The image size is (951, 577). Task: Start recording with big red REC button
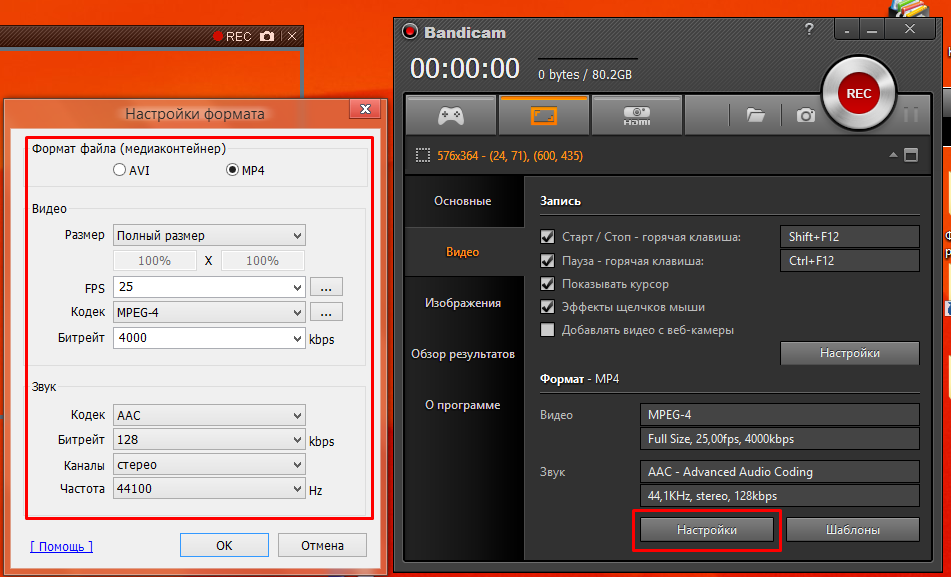tap(858, 93)
